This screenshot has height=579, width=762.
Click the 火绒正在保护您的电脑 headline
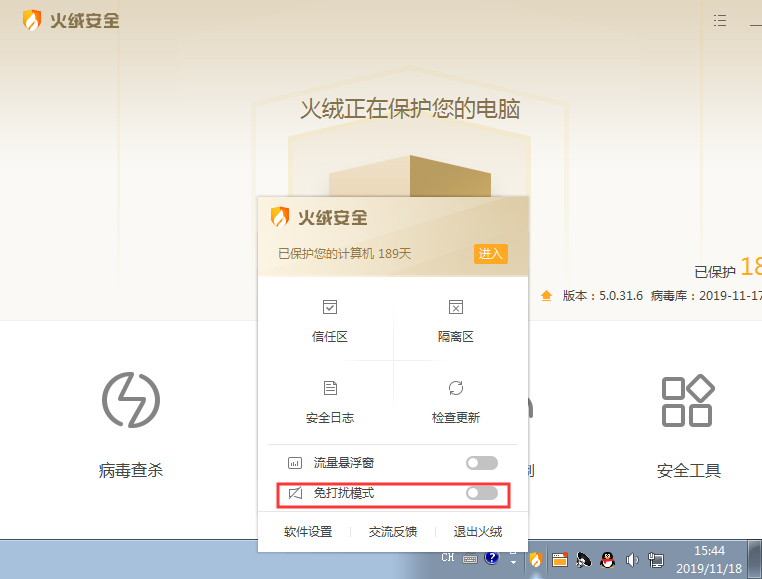coord(410,108)
